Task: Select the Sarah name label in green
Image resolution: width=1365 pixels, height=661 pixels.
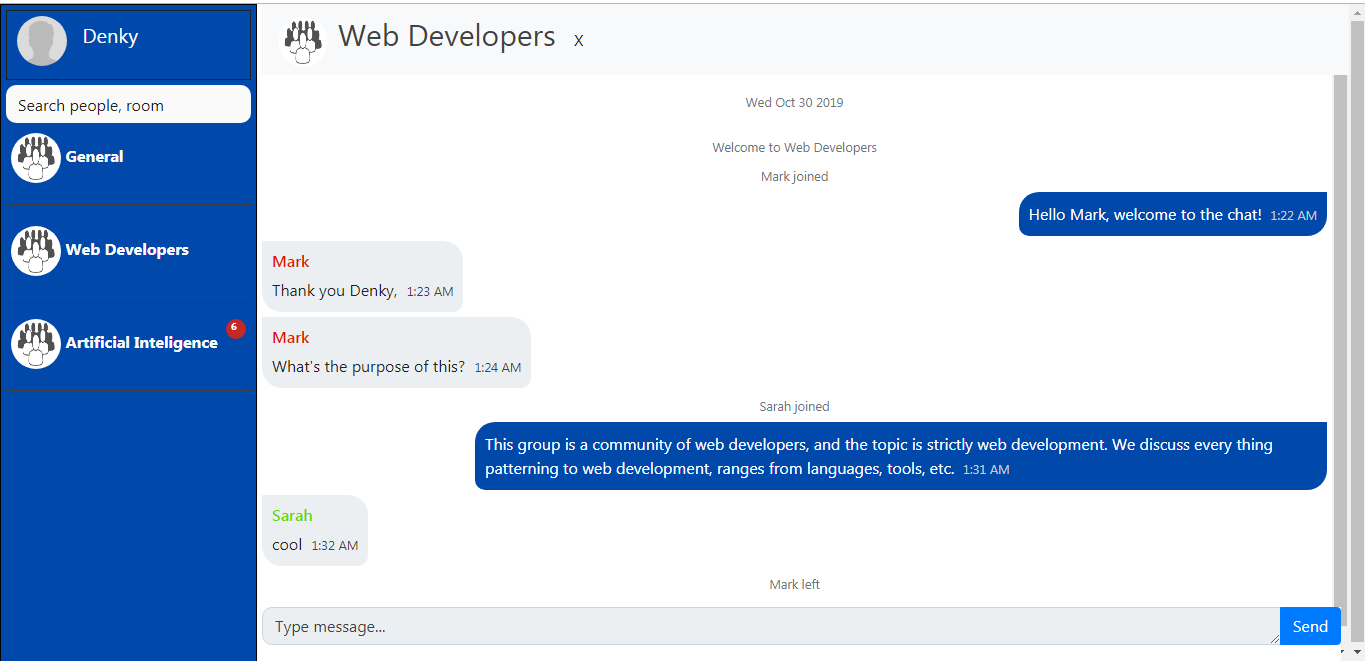Action: pos(292,515)
